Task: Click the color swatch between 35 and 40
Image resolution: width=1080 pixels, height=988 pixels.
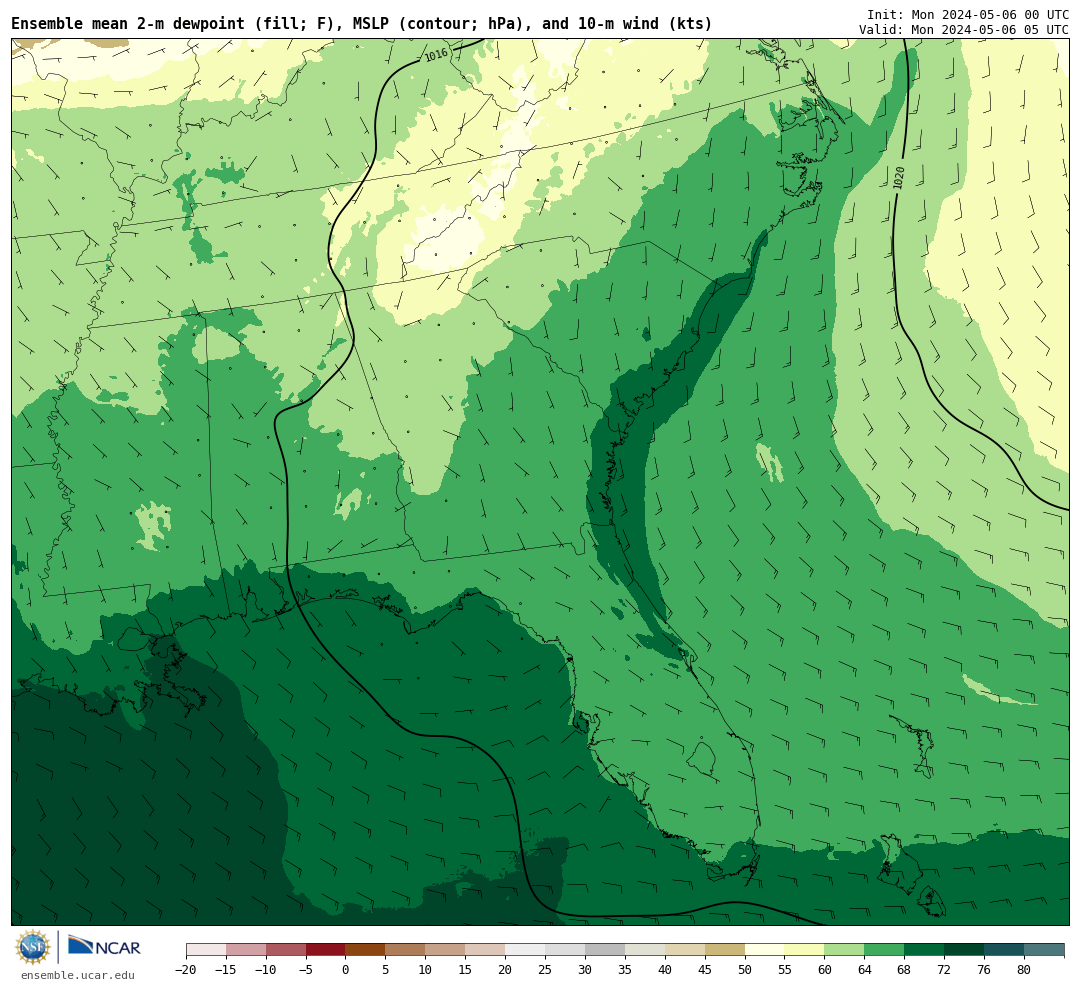Action: [x=645, y=950]
